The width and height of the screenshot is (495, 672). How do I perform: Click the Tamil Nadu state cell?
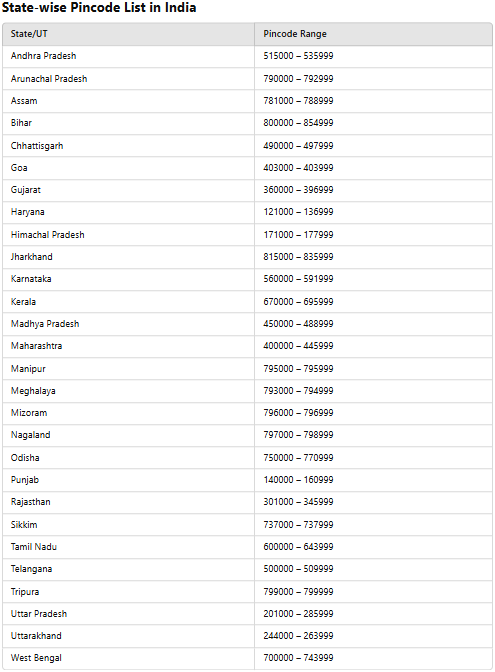34,547
